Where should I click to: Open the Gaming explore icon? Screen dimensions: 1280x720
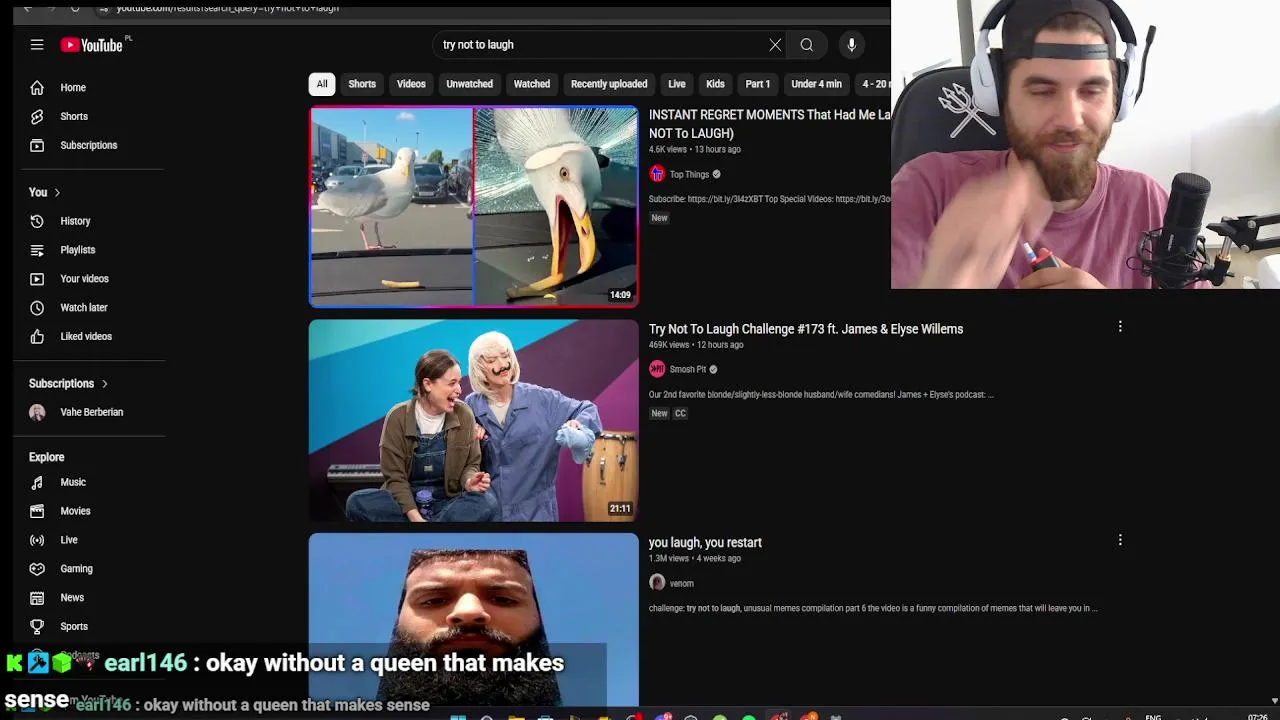(37, 569)
